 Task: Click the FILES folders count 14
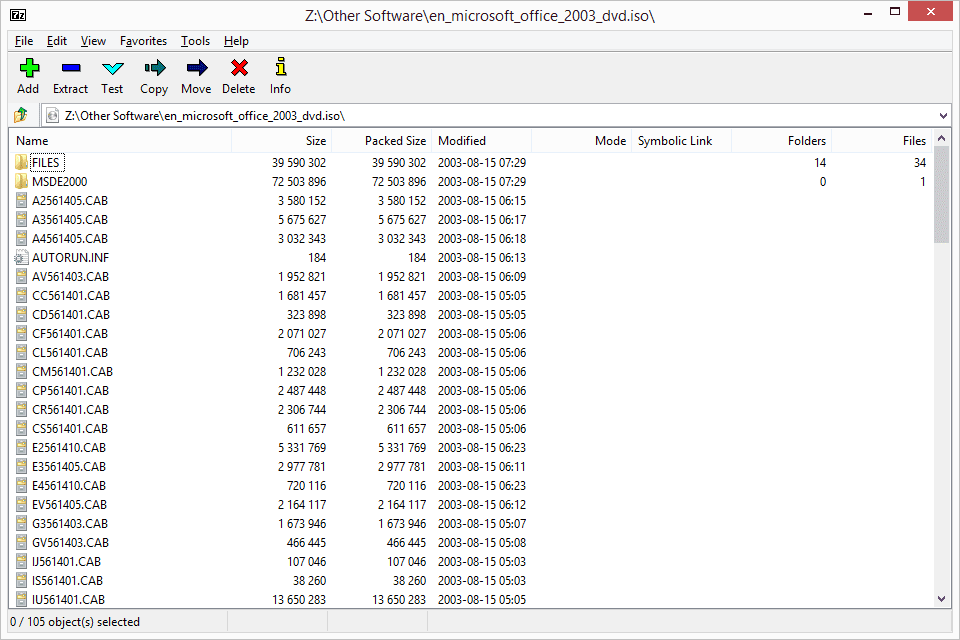tap(820, 163)
